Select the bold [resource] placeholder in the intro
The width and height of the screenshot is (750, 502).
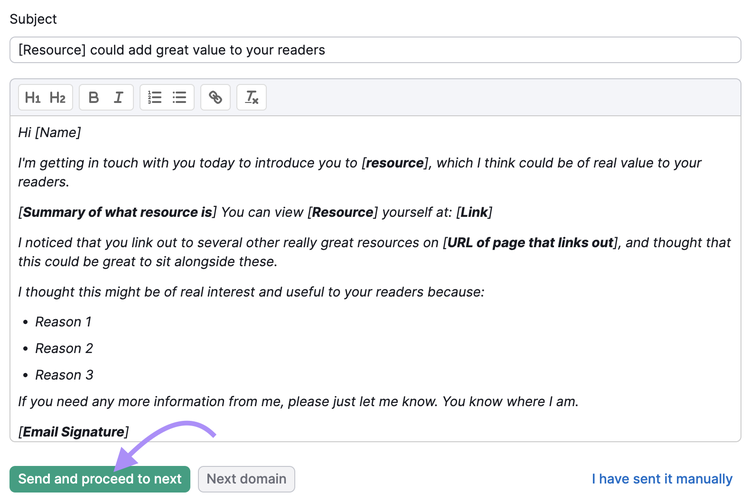click(x=395, y=163)
